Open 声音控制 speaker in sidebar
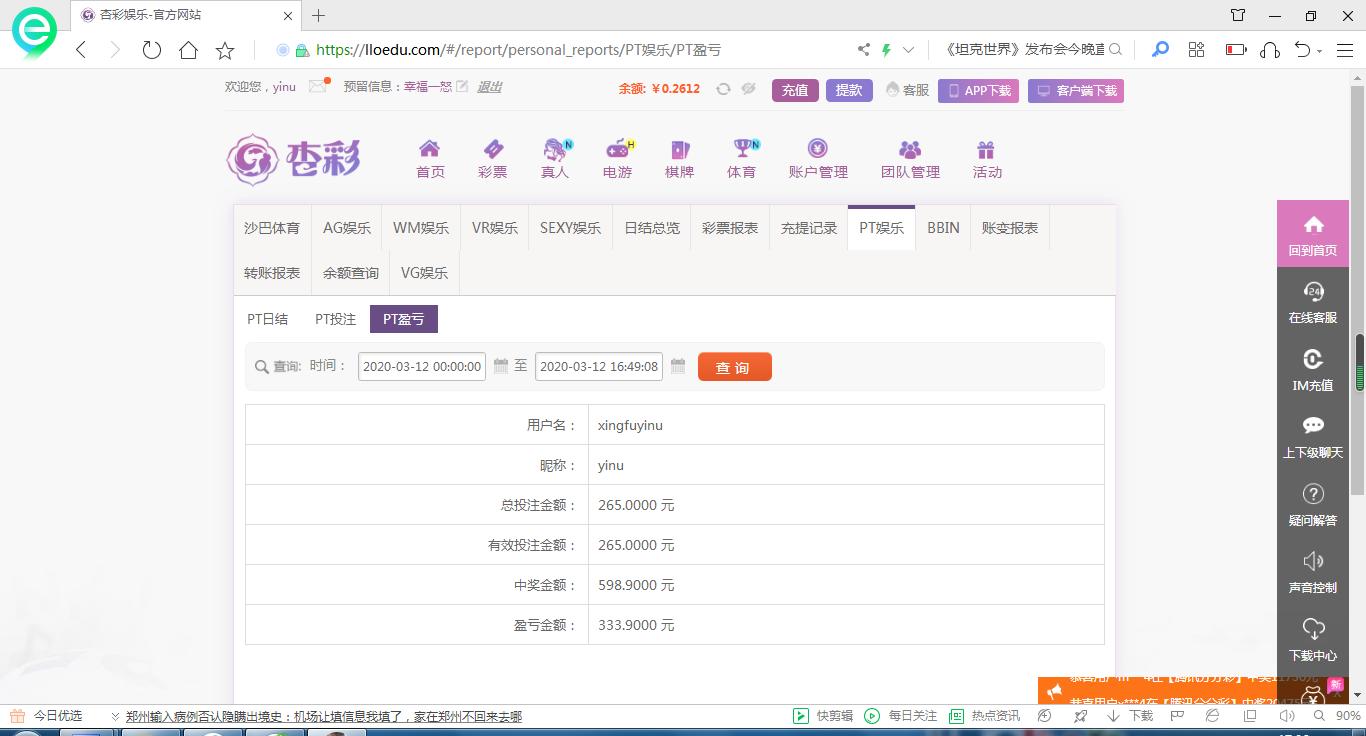This screenshot has height=736, width=1366. pos(1312,562)
